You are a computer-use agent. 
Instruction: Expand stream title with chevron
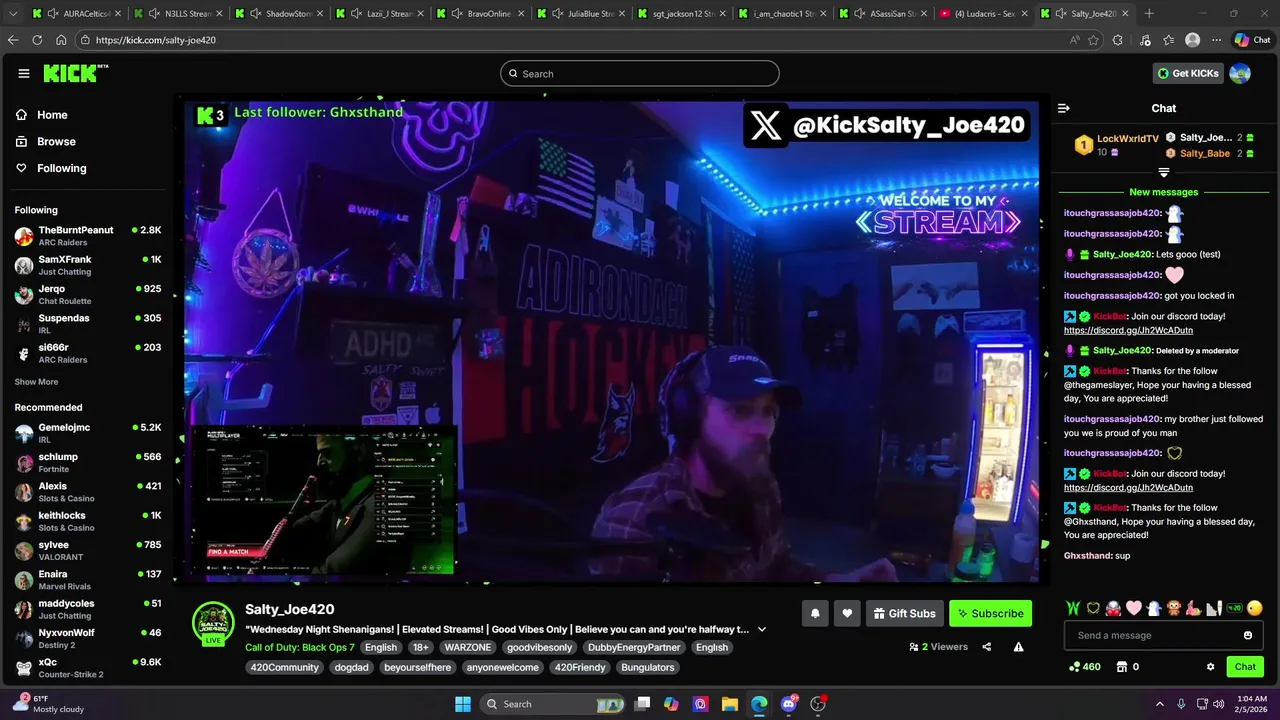(x=762, y=629)
